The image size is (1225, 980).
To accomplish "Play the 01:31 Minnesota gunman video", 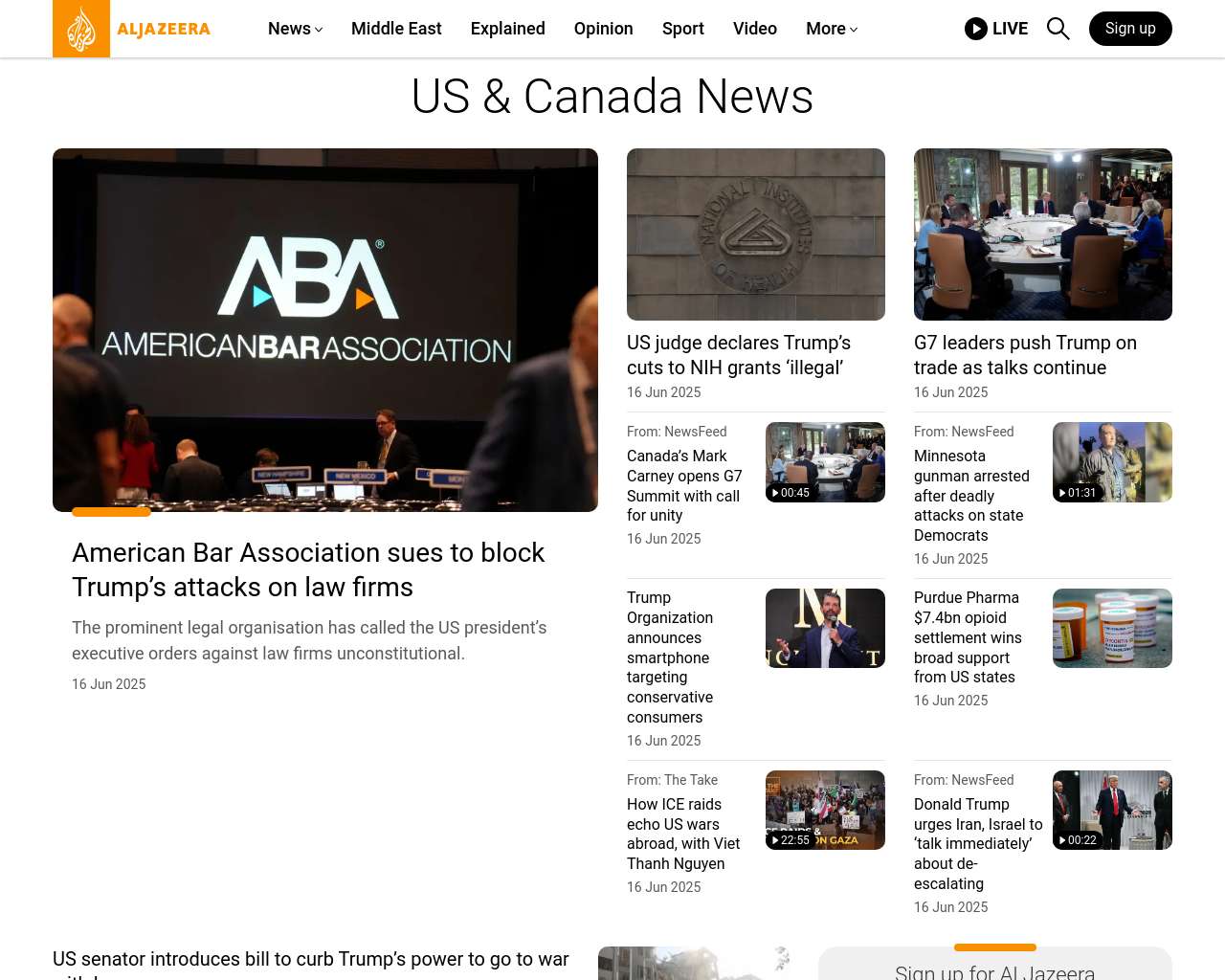I will (x=1112, y=462).
